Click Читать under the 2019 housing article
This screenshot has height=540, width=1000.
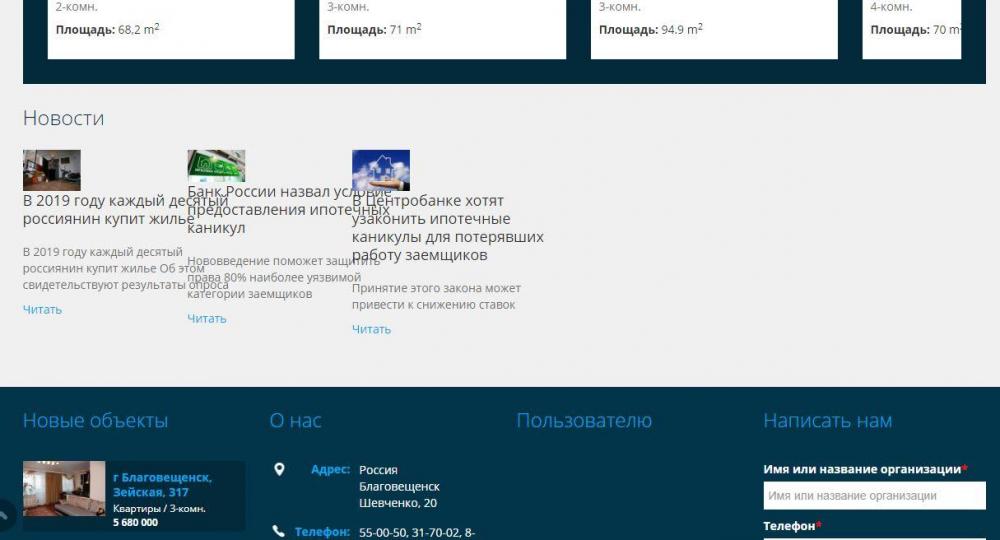42,310
